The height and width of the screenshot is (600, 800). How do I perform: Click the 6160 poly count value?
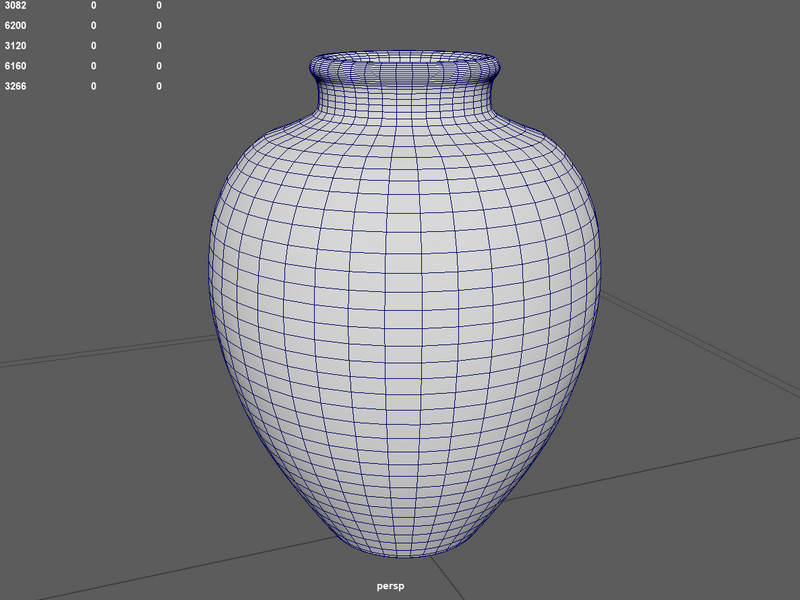pos(15,66)
